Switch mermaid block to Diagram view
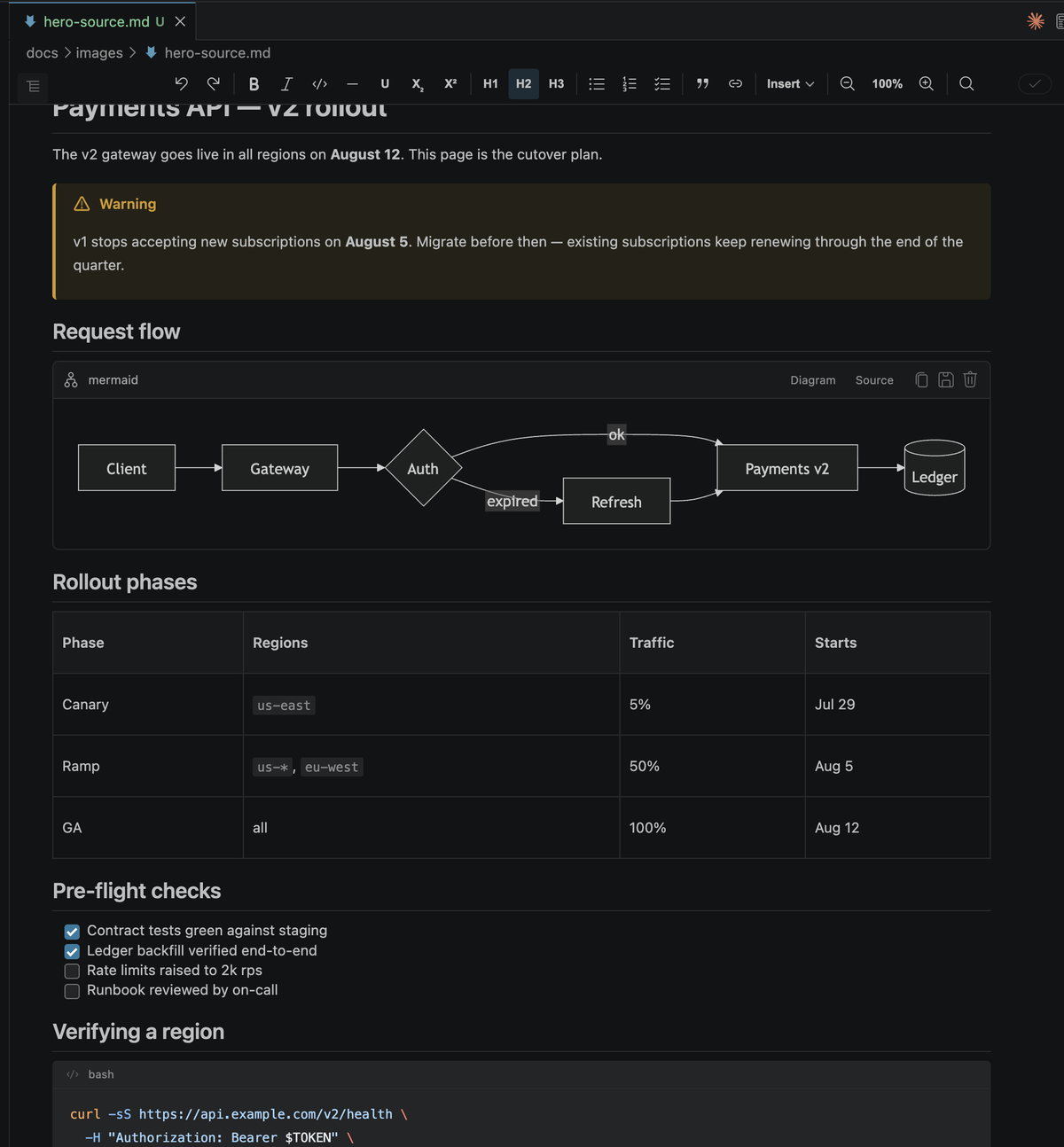1064x1147 pixels. pos(813,380)
